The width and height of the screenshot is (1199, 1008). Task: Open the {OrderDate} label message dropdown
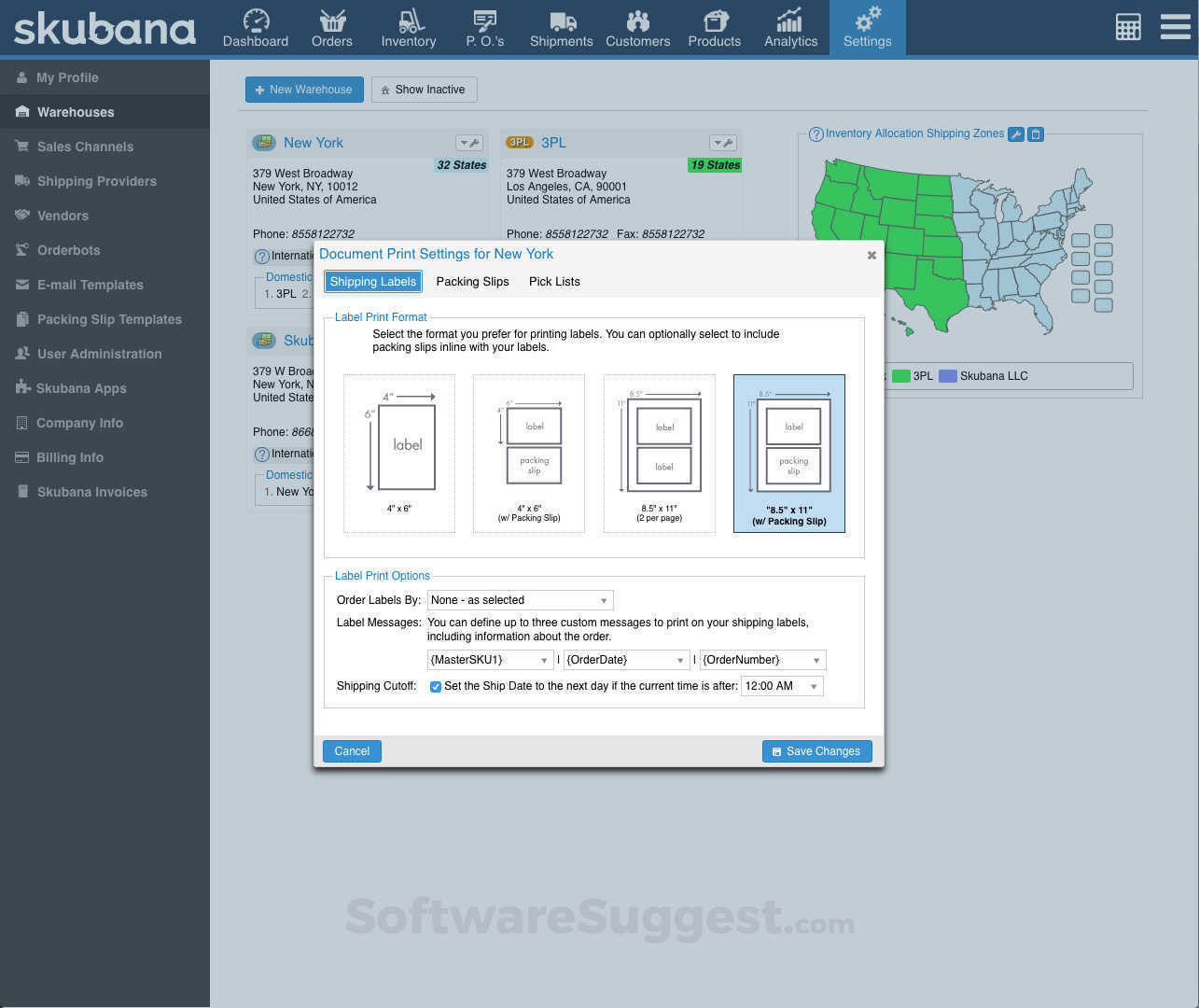point(626,660)
